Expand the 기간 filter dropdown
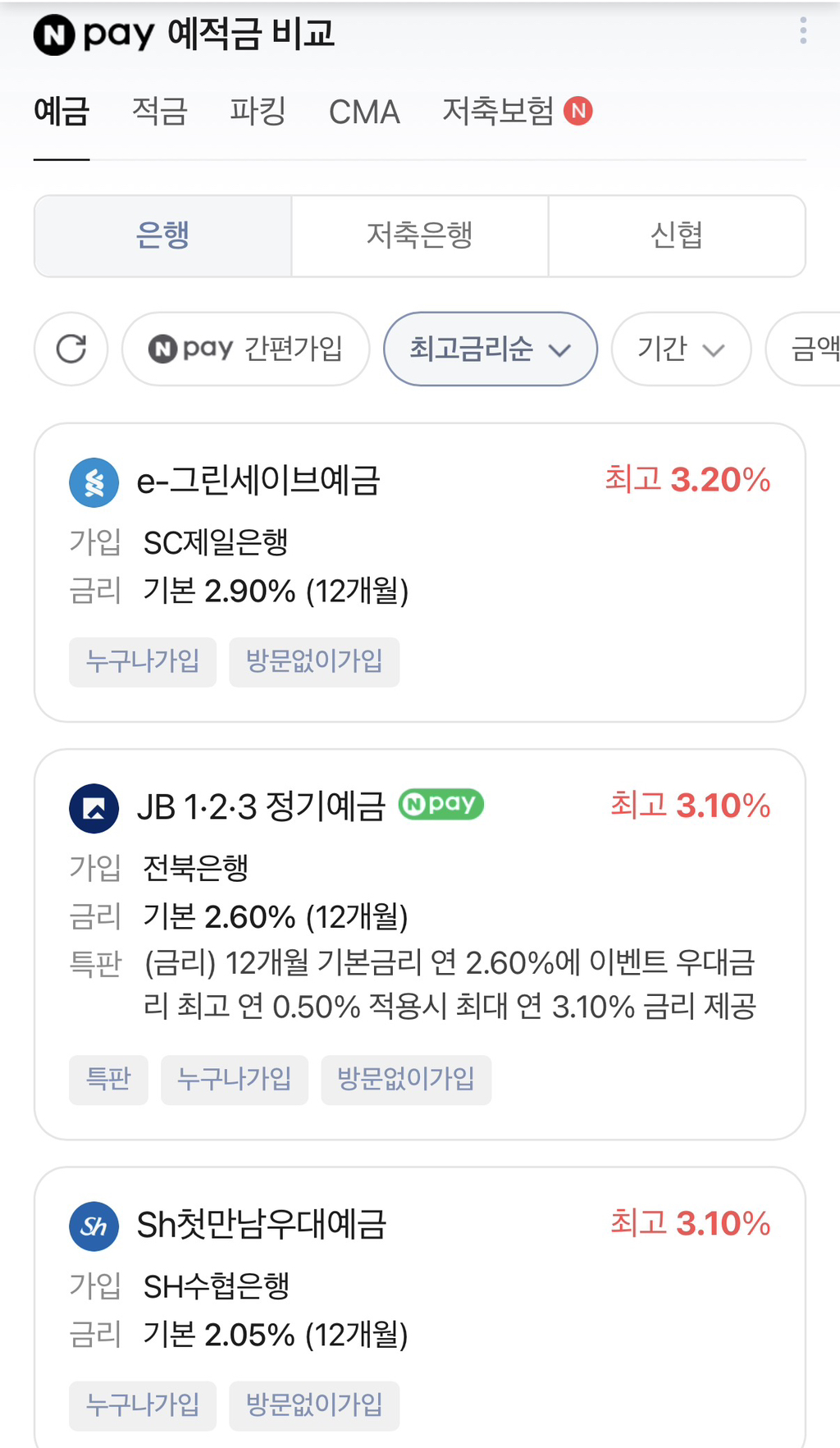 tap(681, 349)
